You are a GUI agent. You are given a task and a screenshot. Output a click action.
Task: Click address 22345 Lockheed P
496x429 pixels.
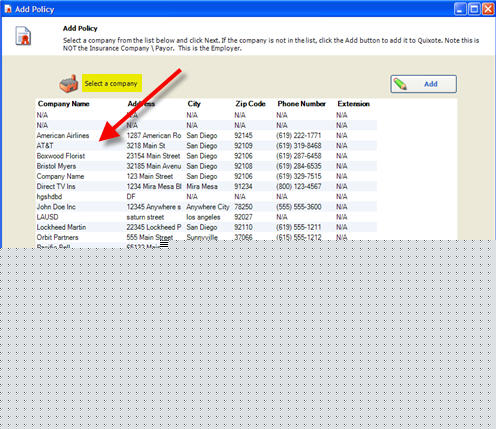point(154,227)
